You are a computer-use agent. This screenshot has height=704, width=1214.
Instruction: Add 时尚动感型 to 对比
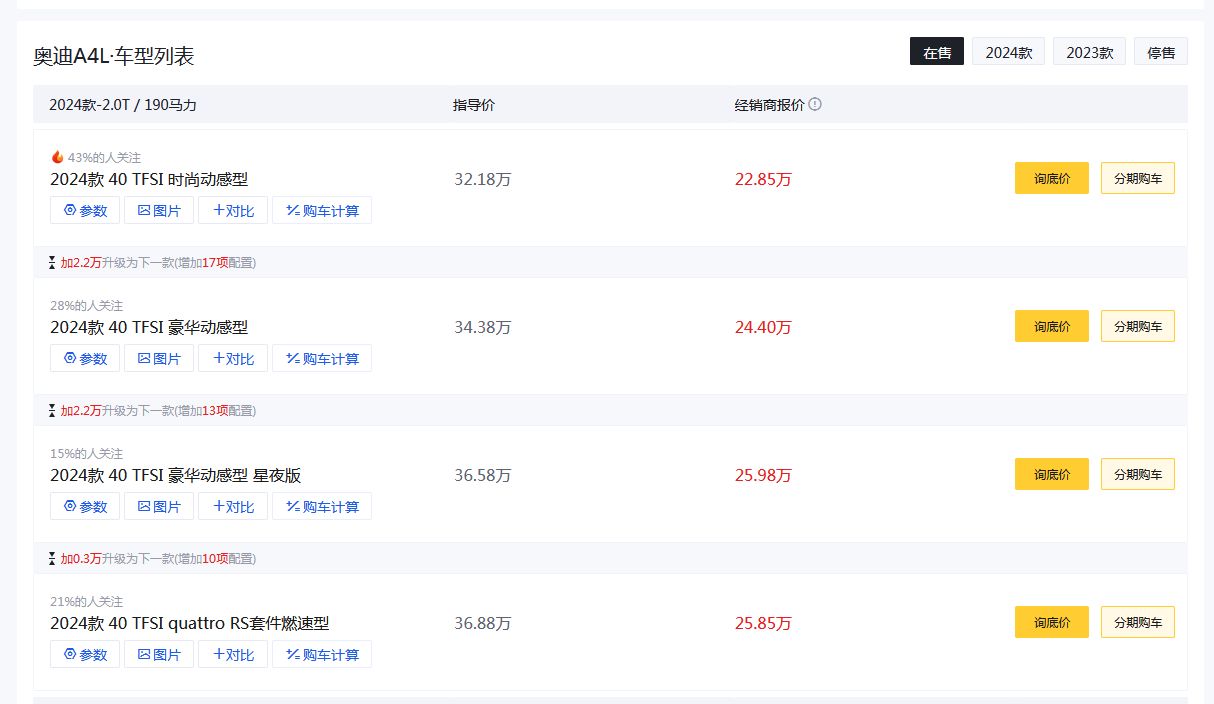pyautogui.click(x=233, y=210)
